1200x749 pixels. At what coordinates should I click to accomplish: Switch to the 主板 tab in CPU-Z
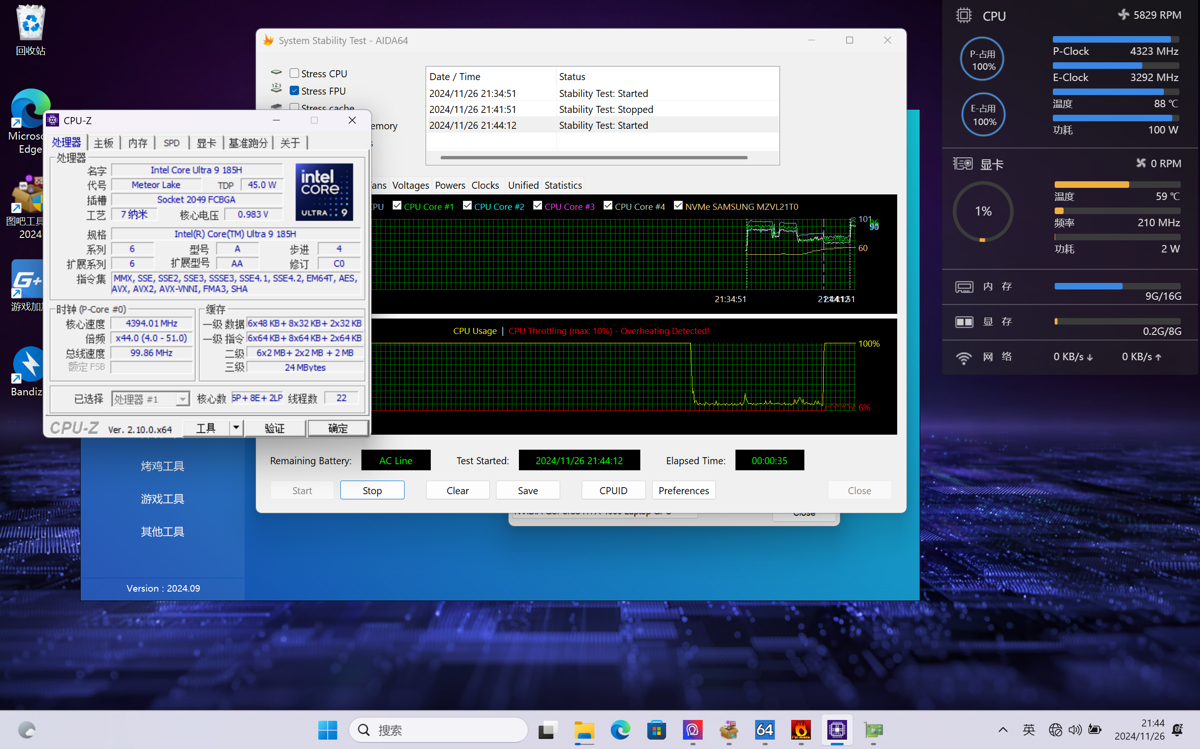104,143
